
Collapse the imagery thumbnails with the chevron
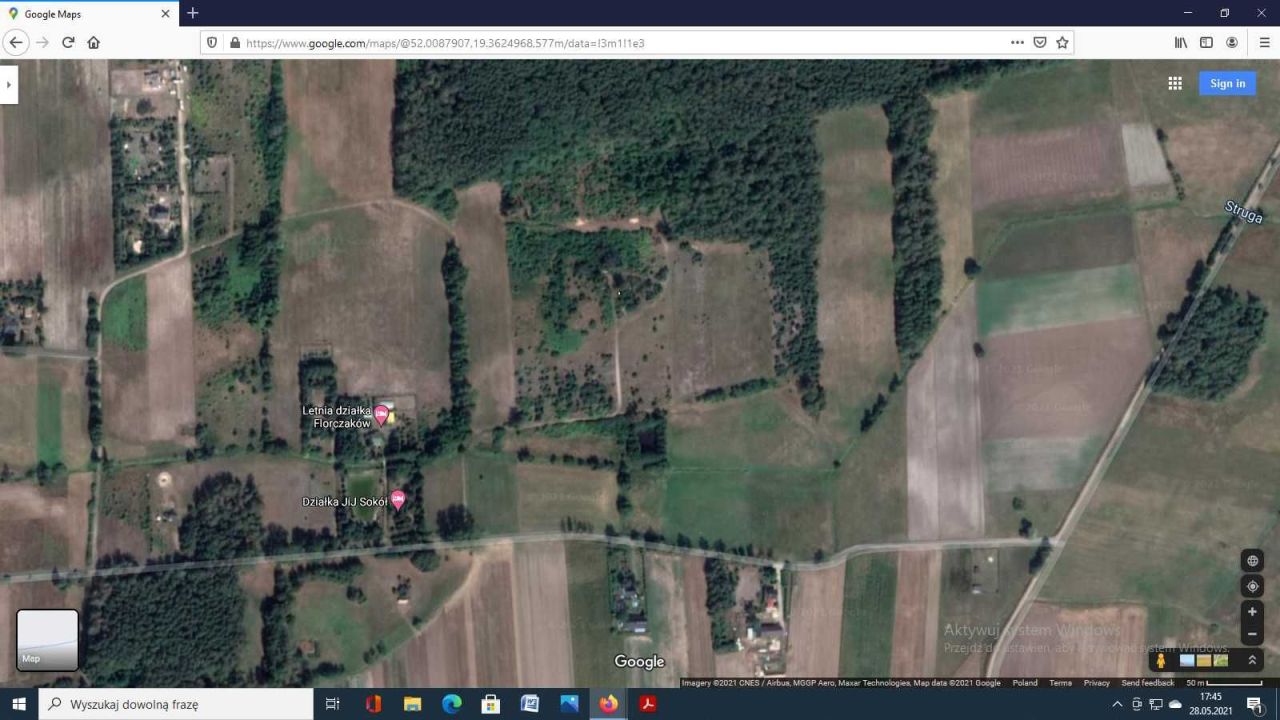click(1252, 660)
